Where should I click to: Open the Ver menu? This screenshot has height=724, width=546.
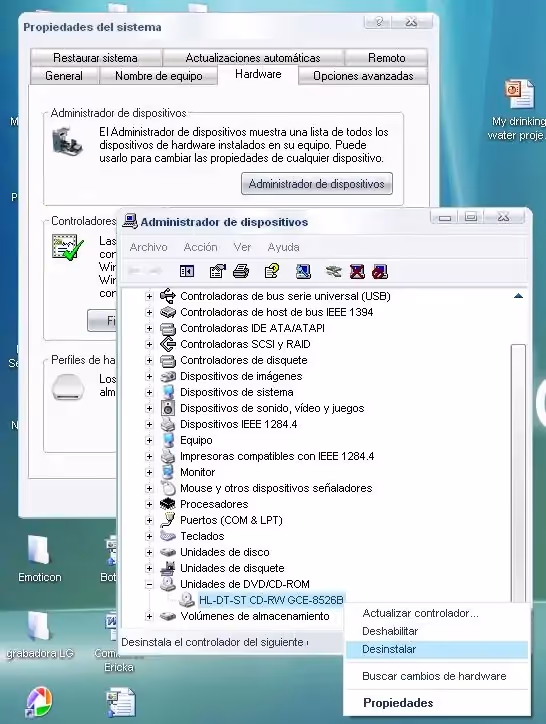tap(242, 247)
